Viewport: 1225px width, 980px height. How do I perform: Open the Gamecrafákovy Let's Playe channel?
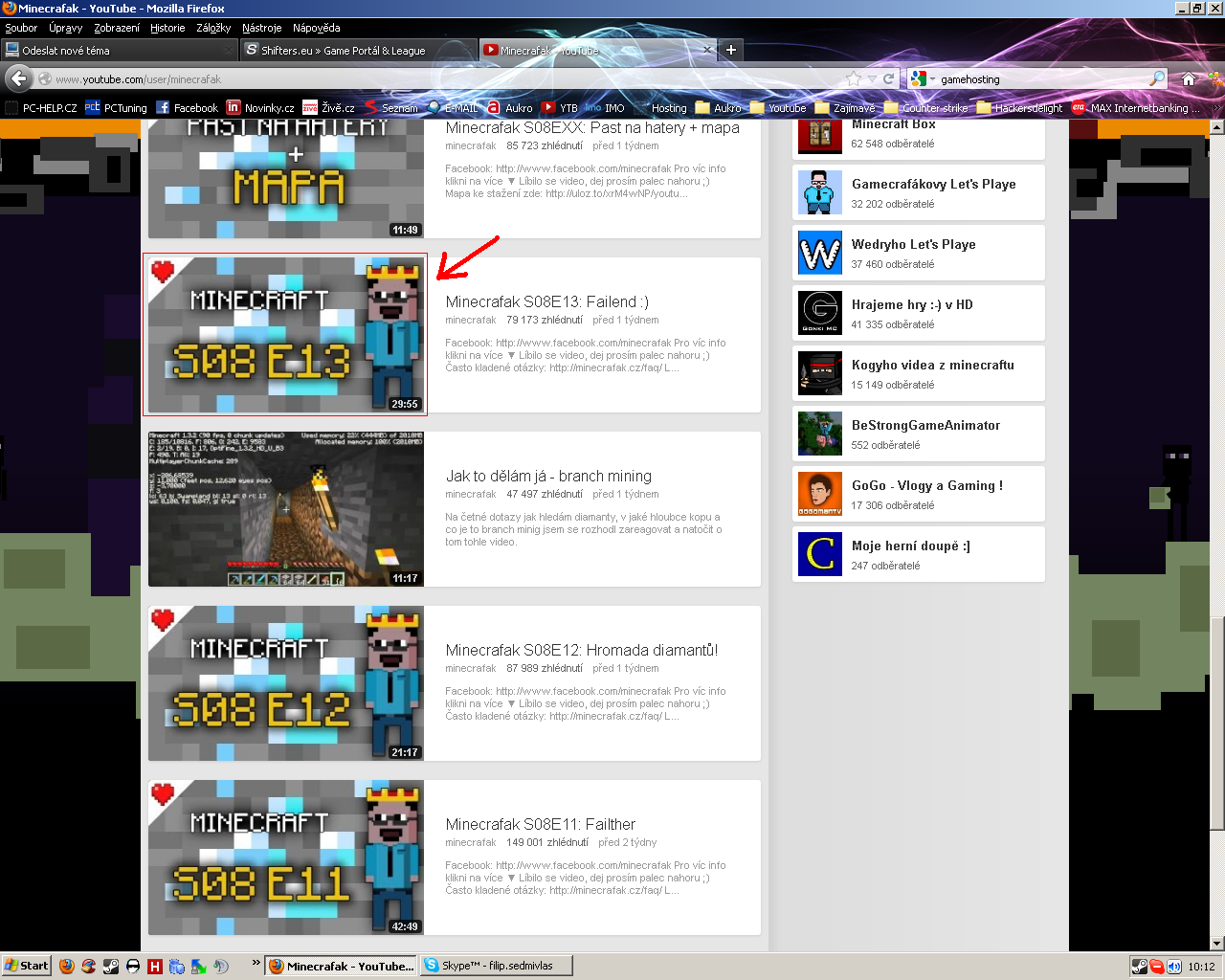(x=933, y=184)
